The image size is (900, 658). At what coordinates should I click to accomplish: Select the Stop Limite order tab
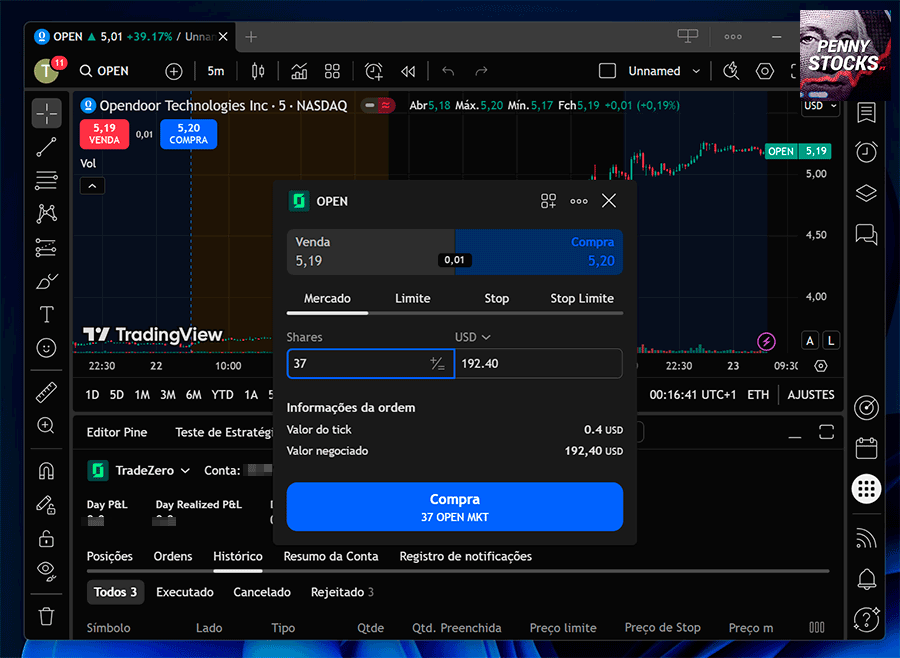[582, 299]
